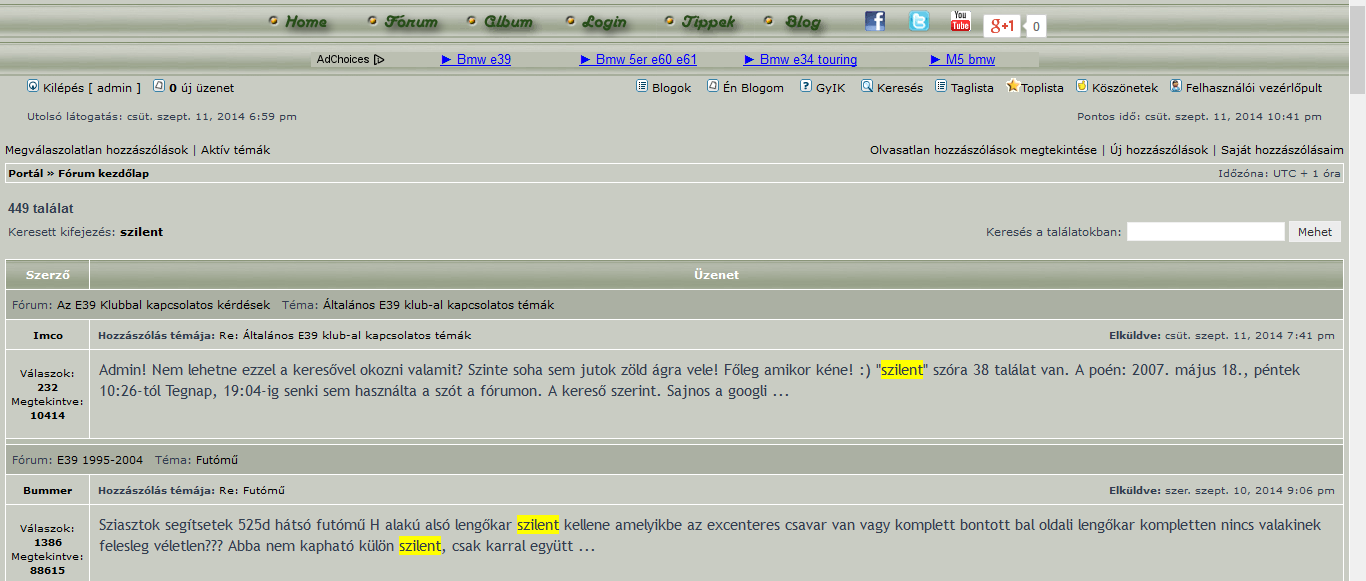Go to the Tippek menu item
This screenshot has height=581, width=1366.
click(708, 22)
